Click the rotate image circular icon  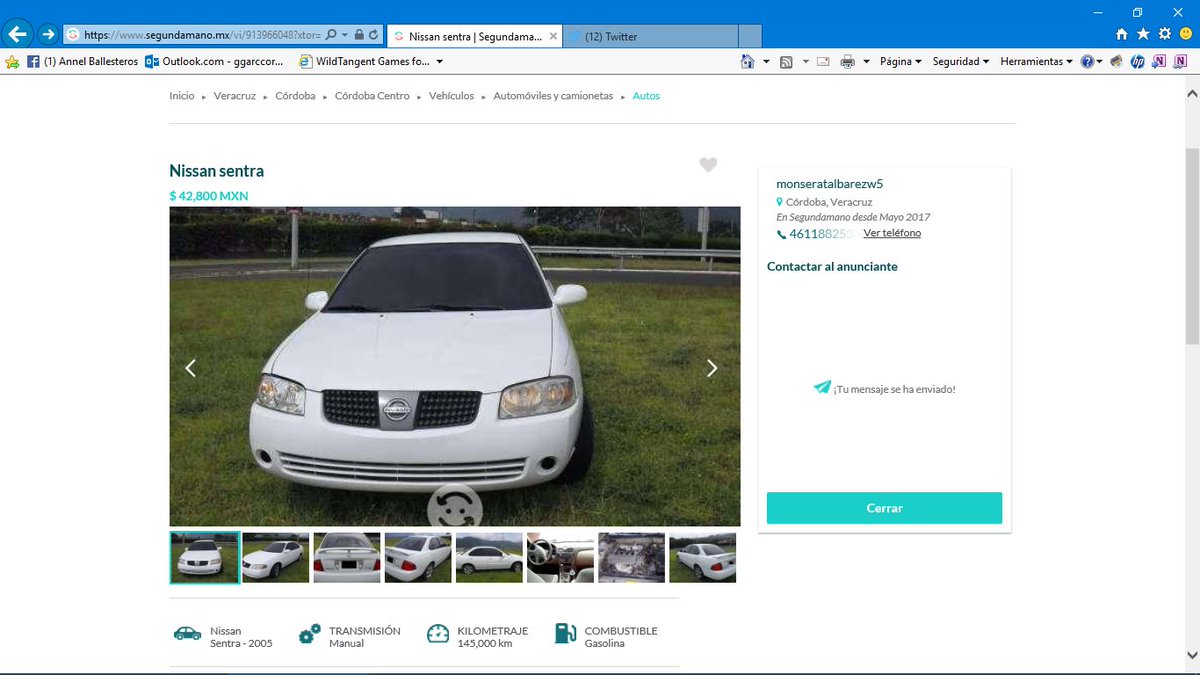click(455, 506)
